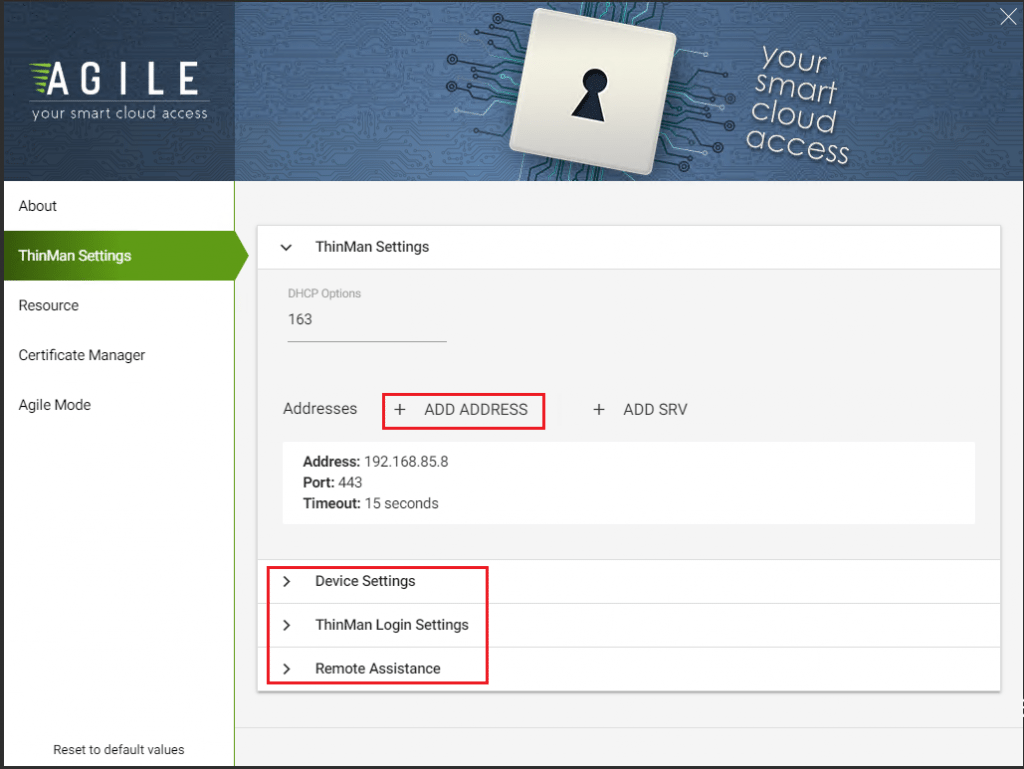Click the ADD SRV button
The width and height of the screenshot is (1024, 769).
(x=640, y=410)
